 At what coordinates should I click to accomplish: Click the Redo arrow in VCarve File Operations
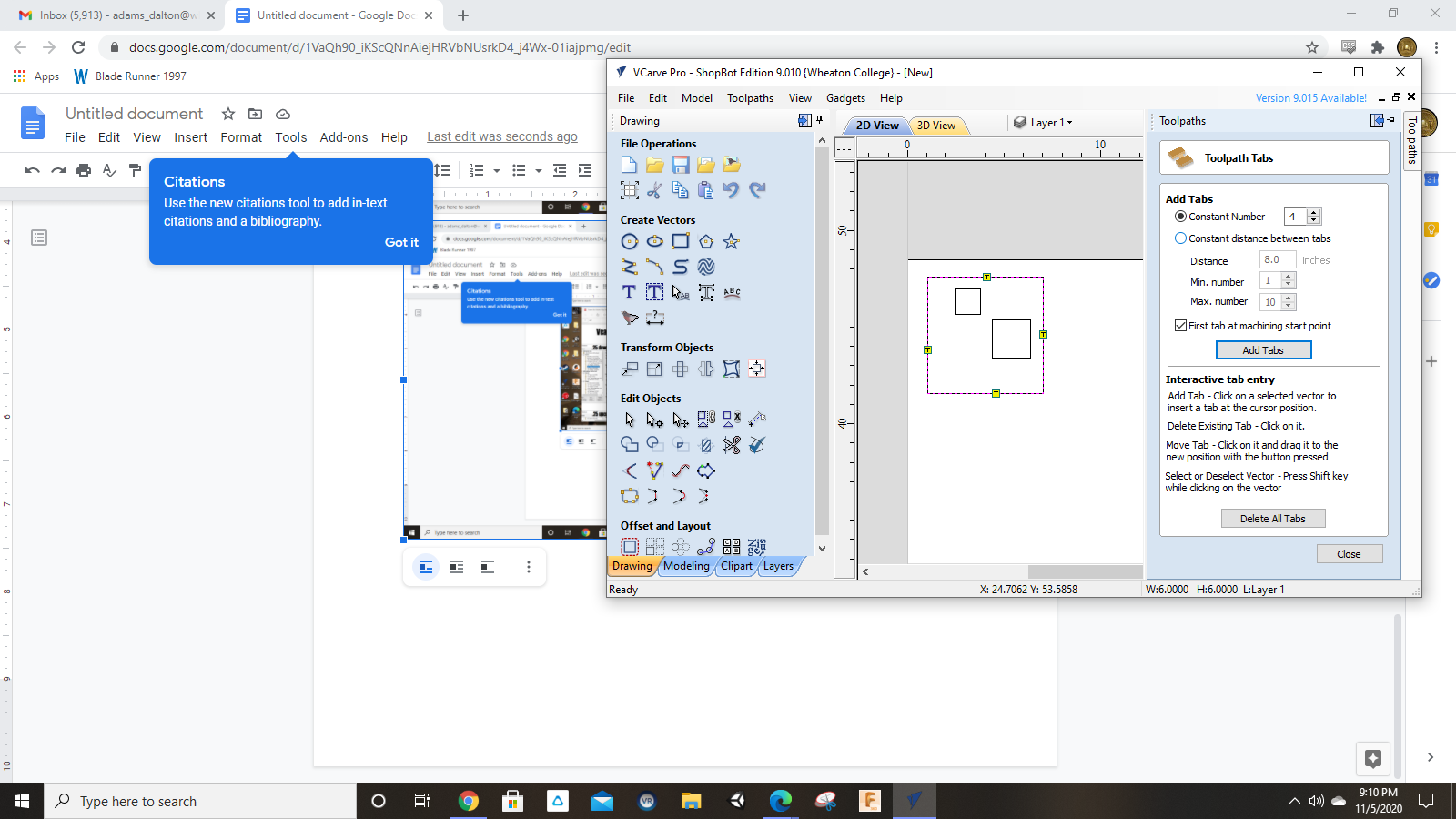click(757, 190)
